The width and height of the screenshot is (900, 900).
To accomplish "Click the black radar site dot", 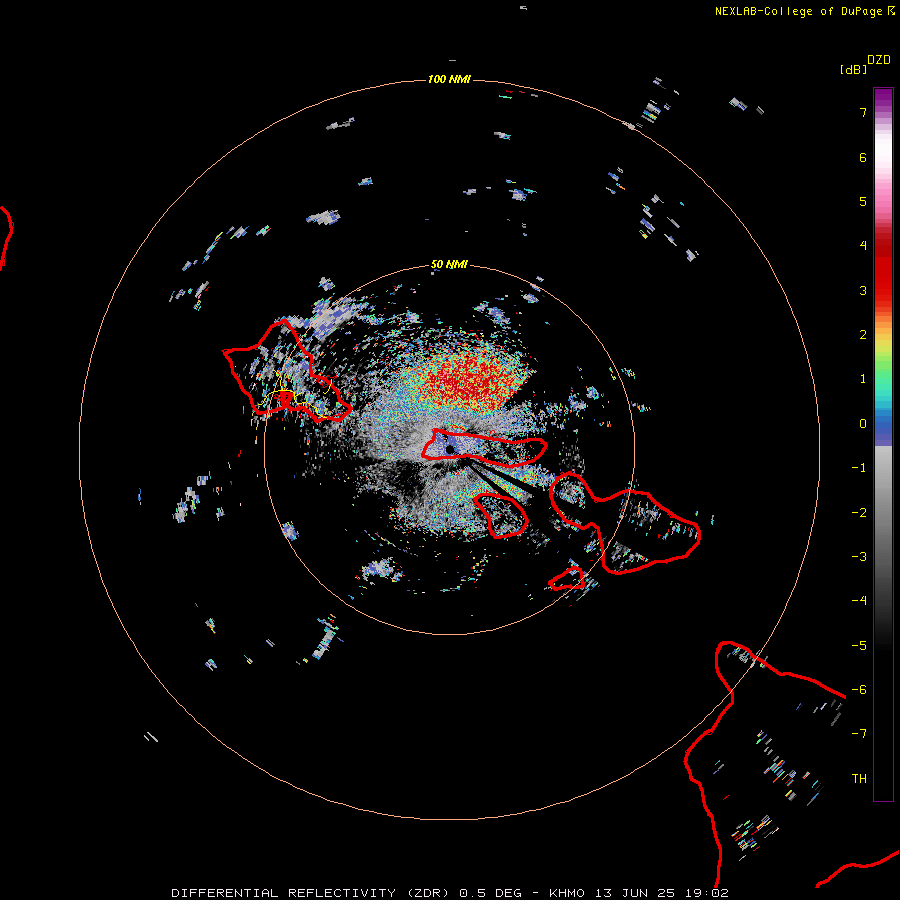I will click(450, 449).
